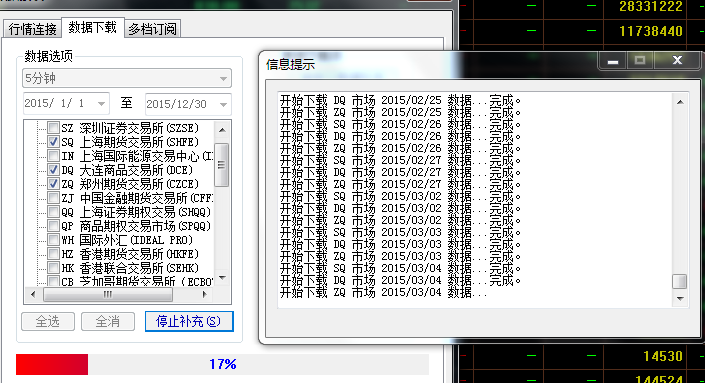Check WH 国际外汇 checkbox
Viewport: 705px width, 383px height.
point(54,240)
